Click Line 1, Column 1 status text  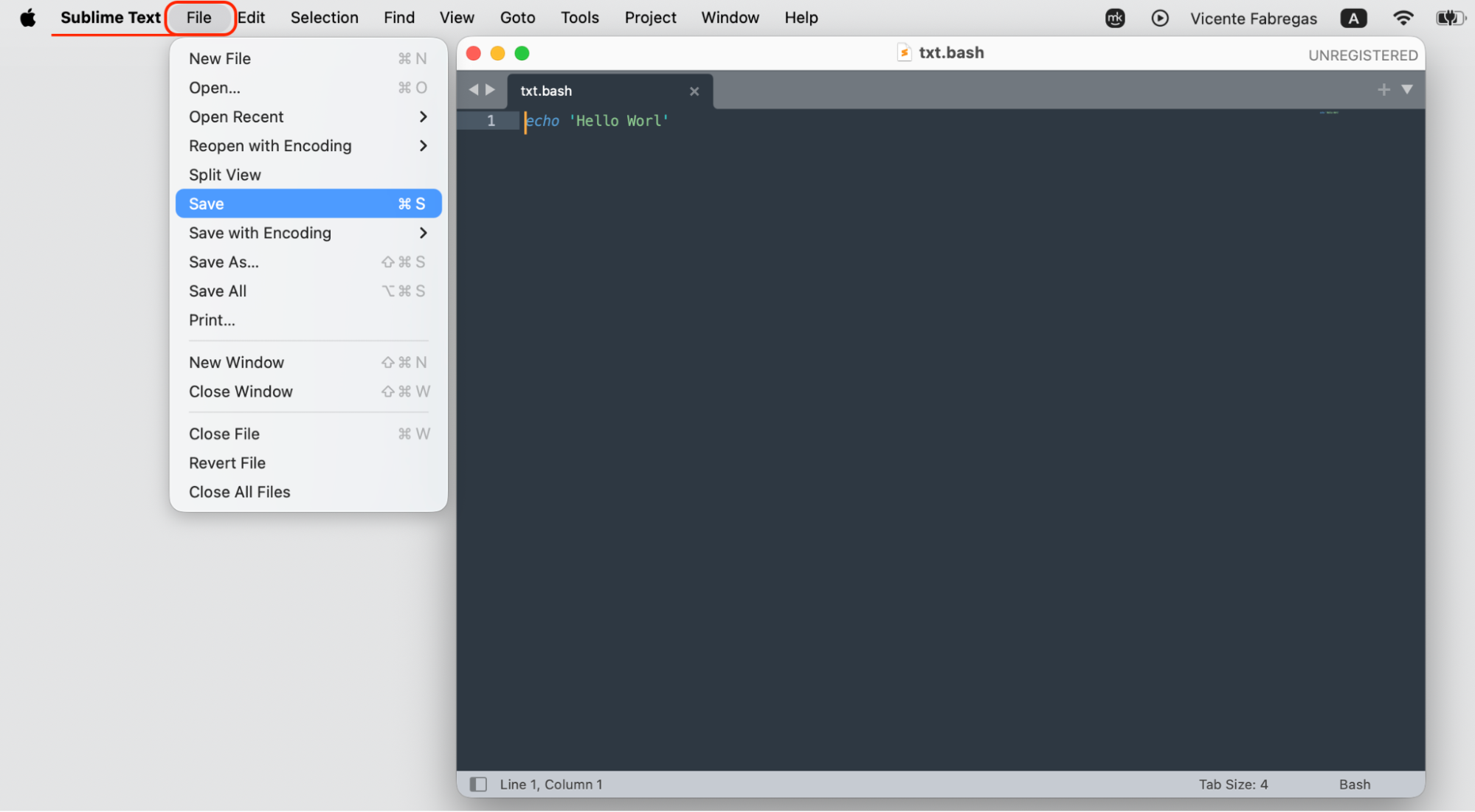click(x=550, y=784)
